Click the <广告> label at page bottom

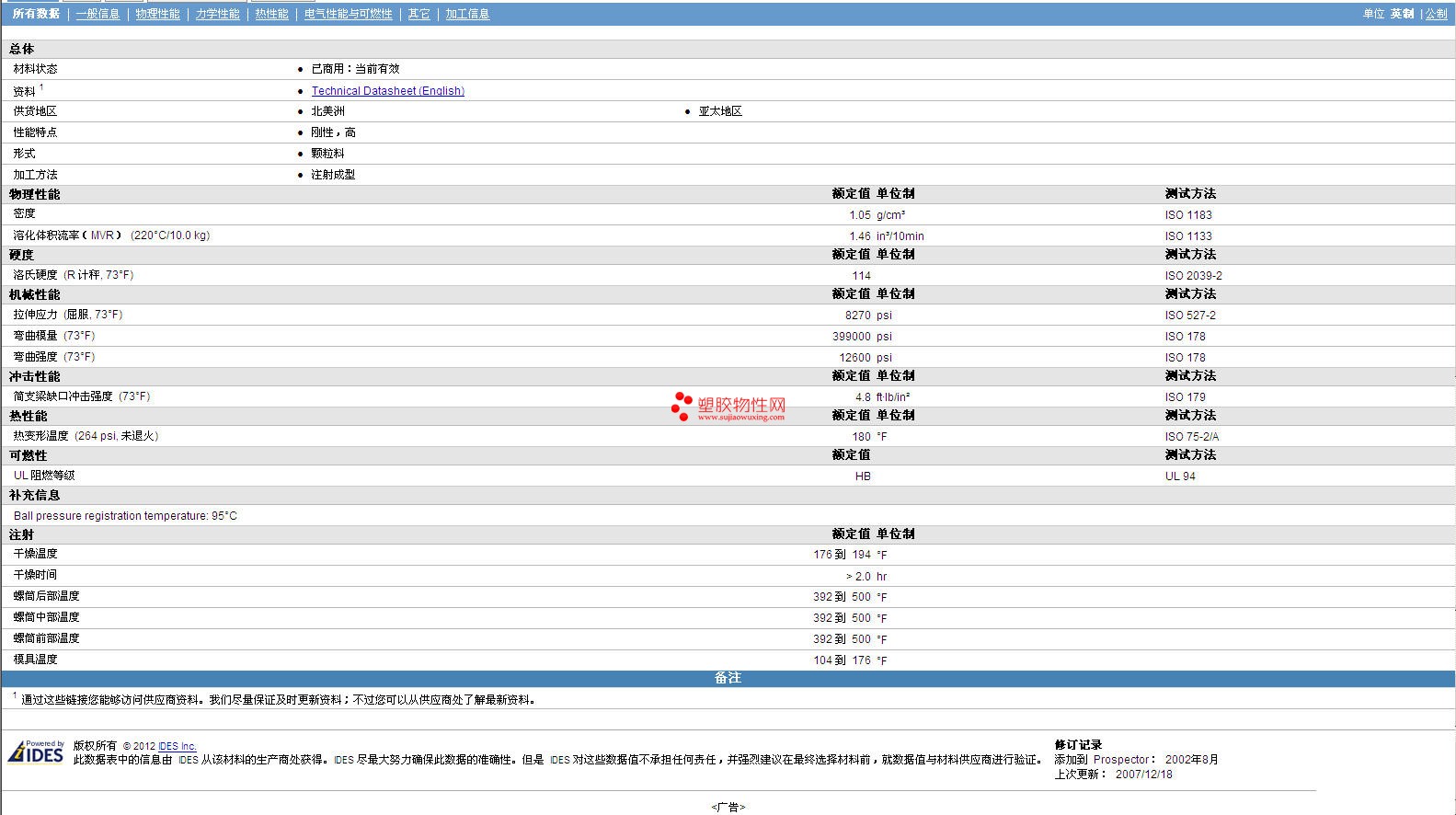click(x=728, y=808)
